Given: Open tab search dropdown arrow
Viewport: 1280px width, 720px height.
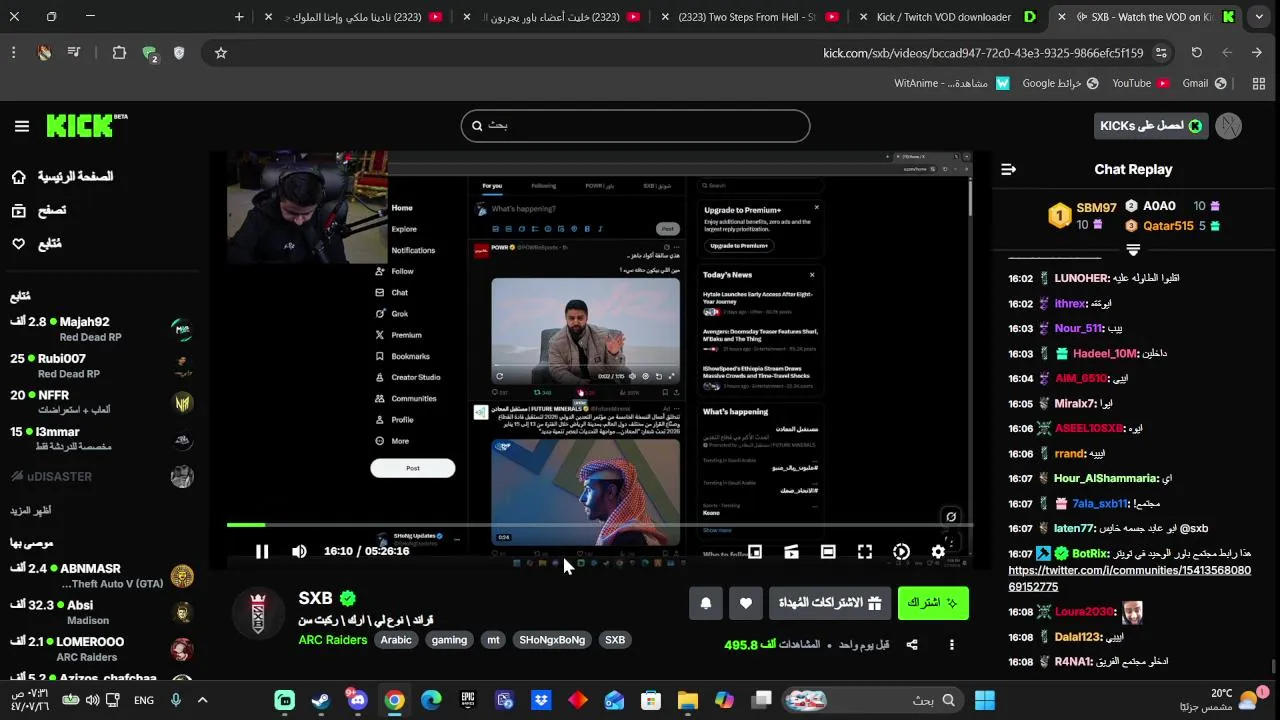Looking at the screenshot, I should click(1258, 17).
